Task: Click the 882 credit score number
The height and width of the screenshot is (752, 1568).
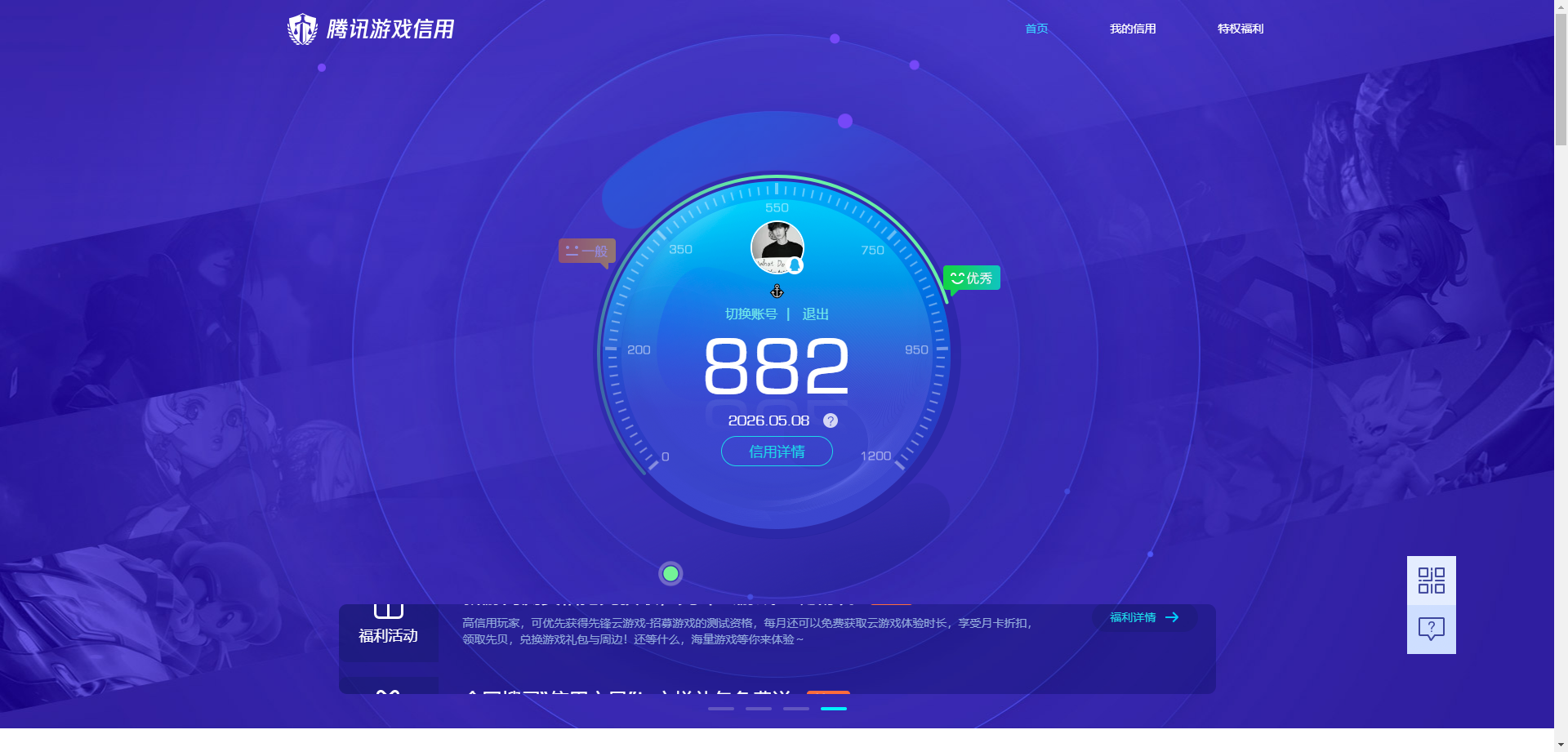Action: [x=777, y=367]
